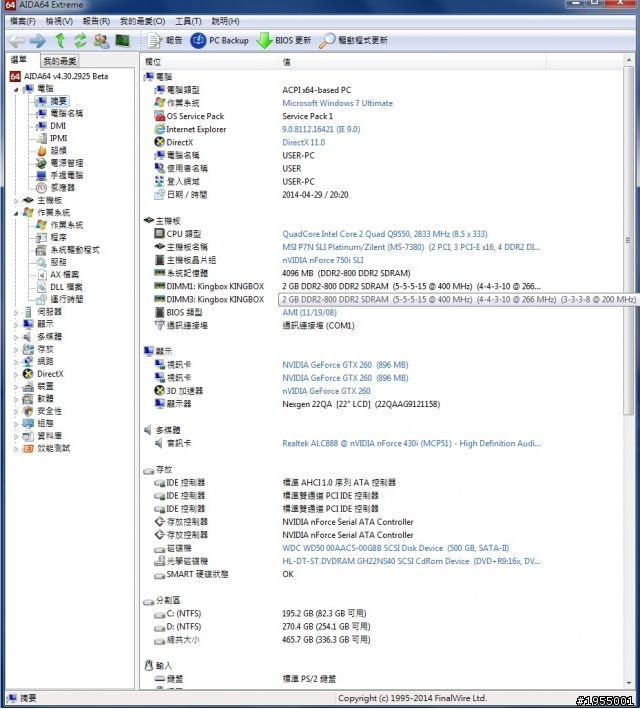This screenshot has width=640, height=709.
Task: Open the MSI P7N SLI Platinum motherboard link
Action: coord(411,247)
